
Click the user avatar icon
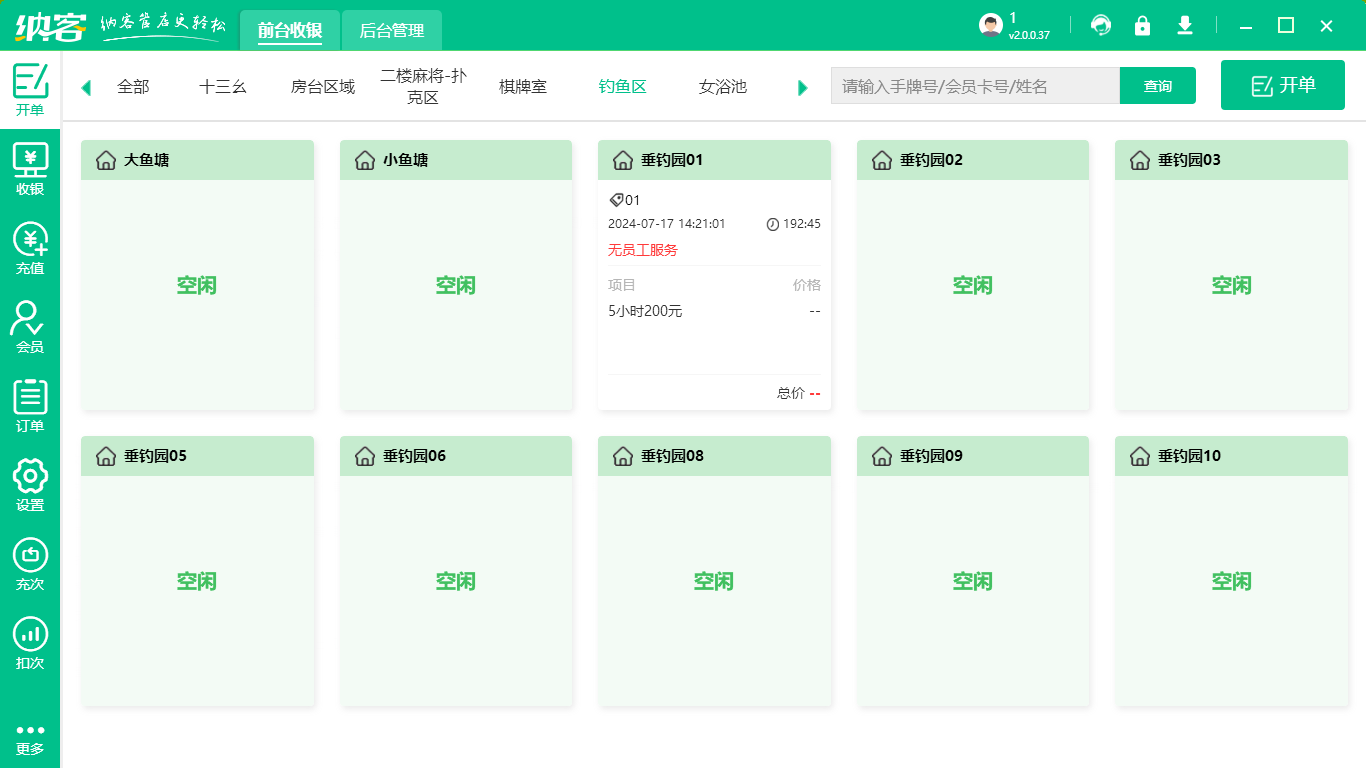point(990,26)
